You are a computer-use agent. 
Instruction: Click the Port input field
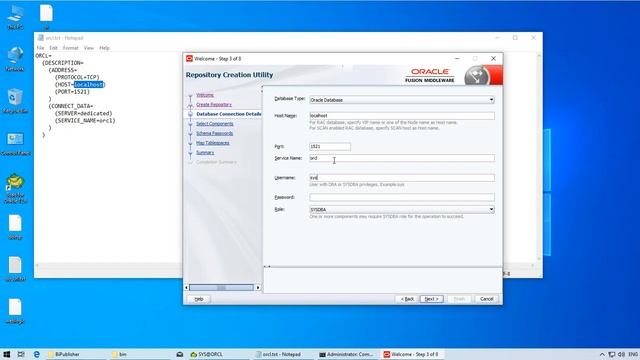(330, 146)
